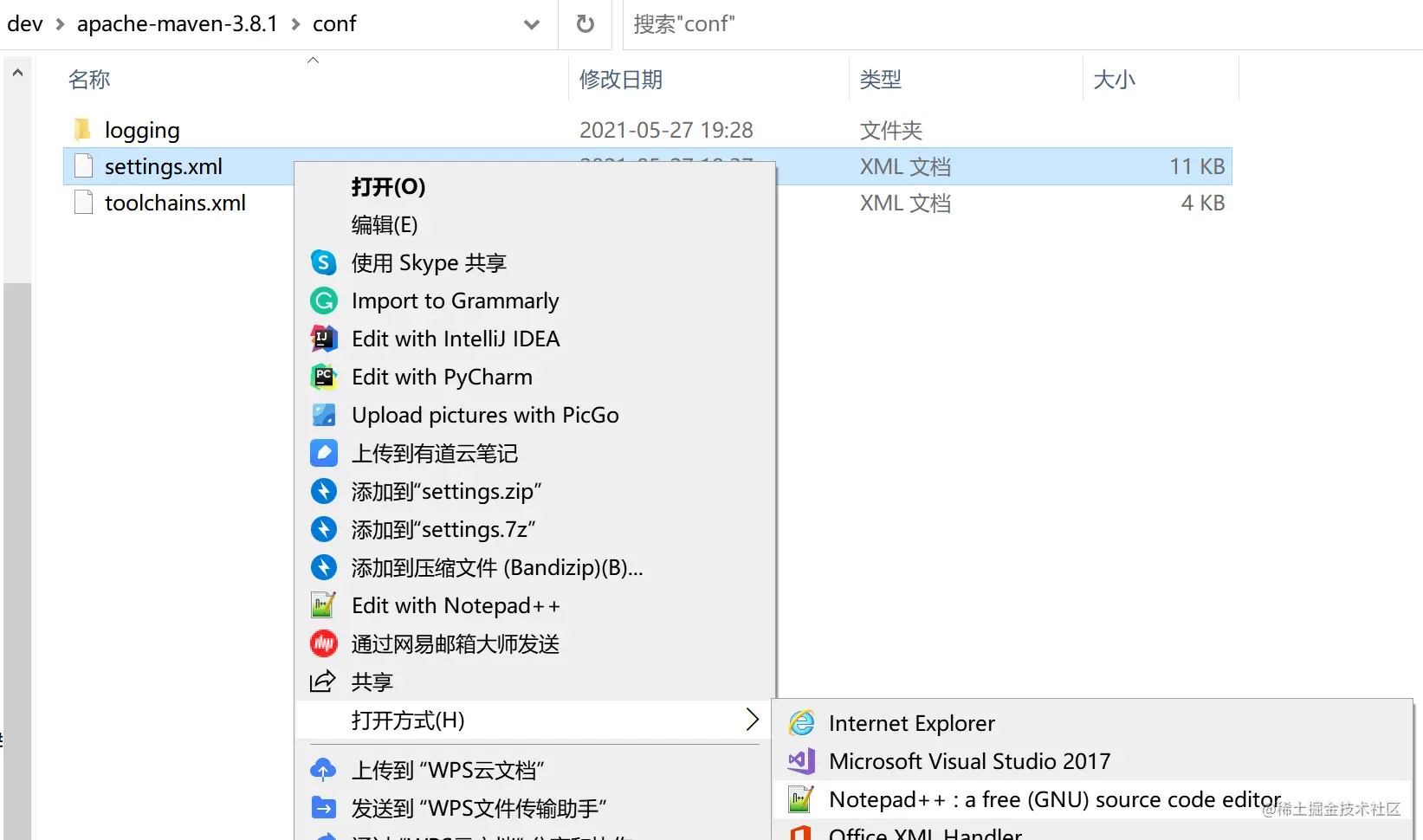Viewport: 1423px width, 840px height.
Task: Click the PyCharm icon
Action: (x=323, y=377)
